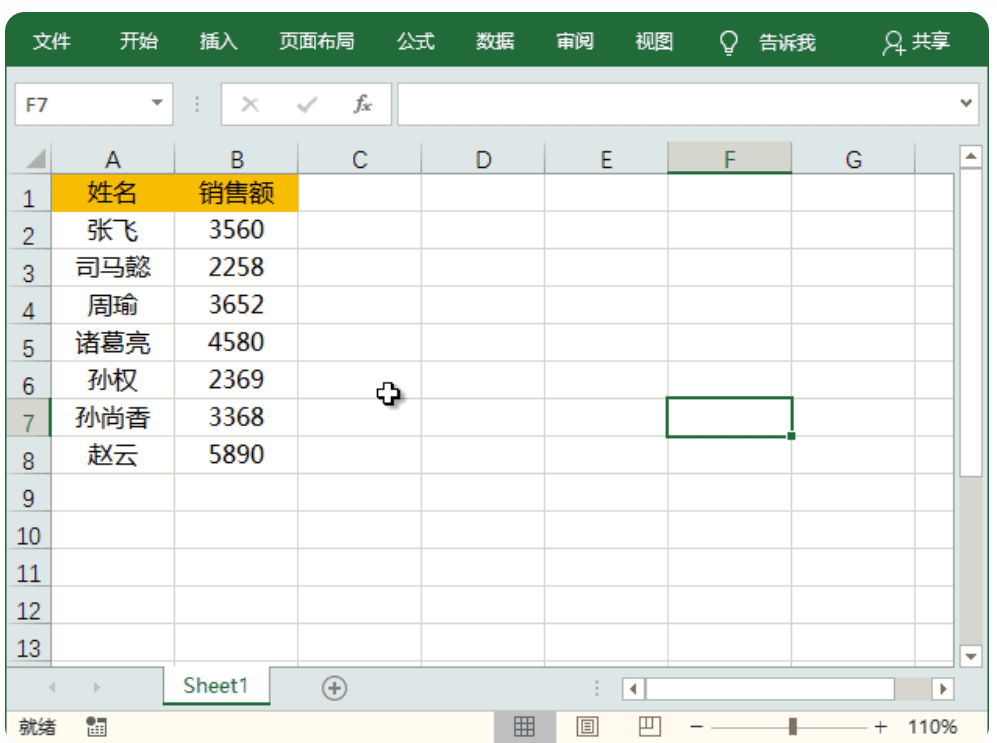Click horizontal scrollbar left arrow
This screenshot has width=997, height=743.
(x=633, y=688)
